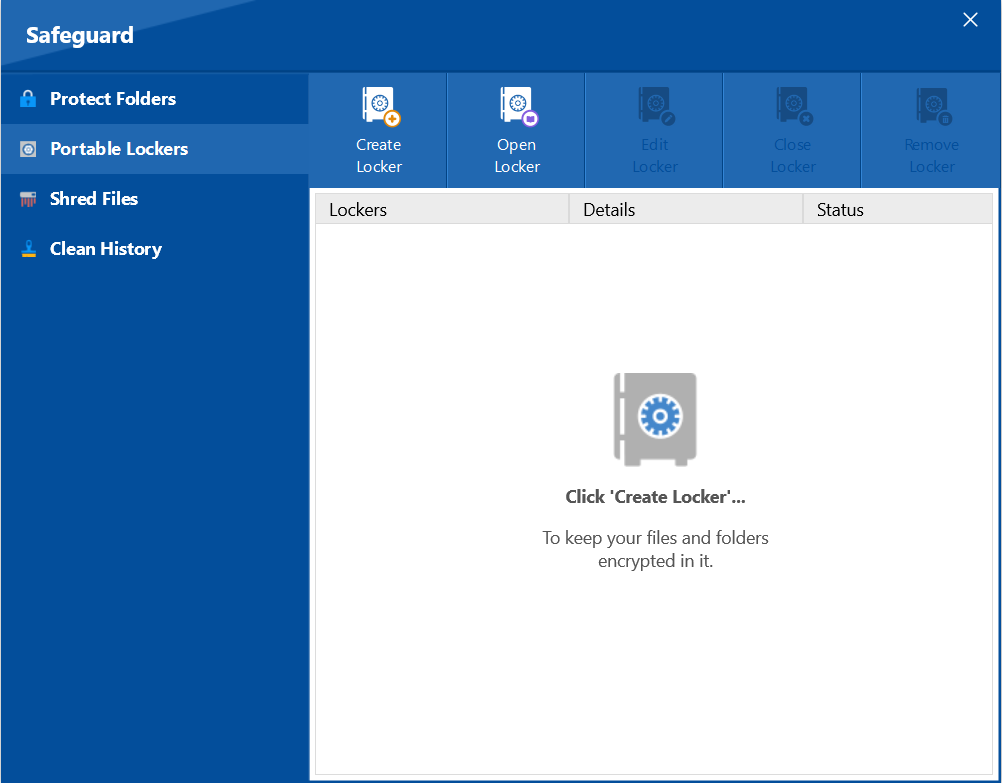Open the Protect Folders section
Image resolution: width=1002 pixels, height=783 pixels.
(x=155, y=98)
